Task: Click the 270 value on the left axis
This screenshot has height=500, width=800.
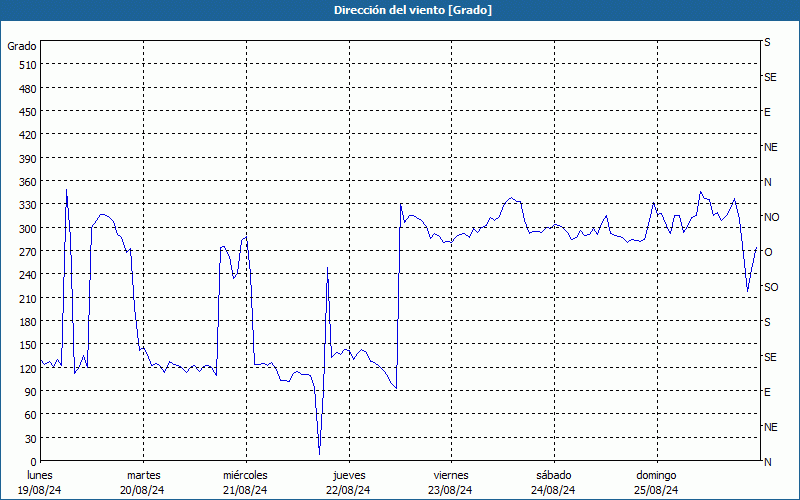Action: 28,252
